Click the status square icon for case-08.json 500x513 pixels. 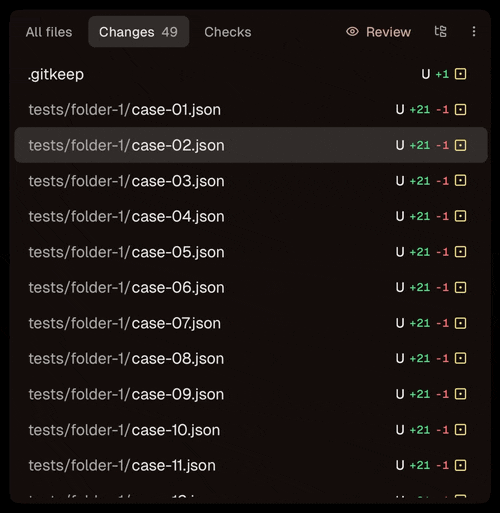[x=460, y=358]
